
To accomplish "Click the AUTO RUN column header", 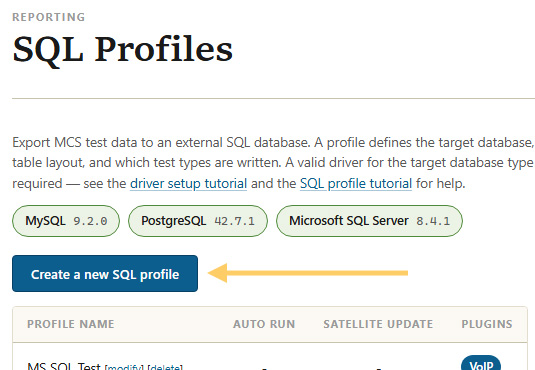I will [264, 324].
